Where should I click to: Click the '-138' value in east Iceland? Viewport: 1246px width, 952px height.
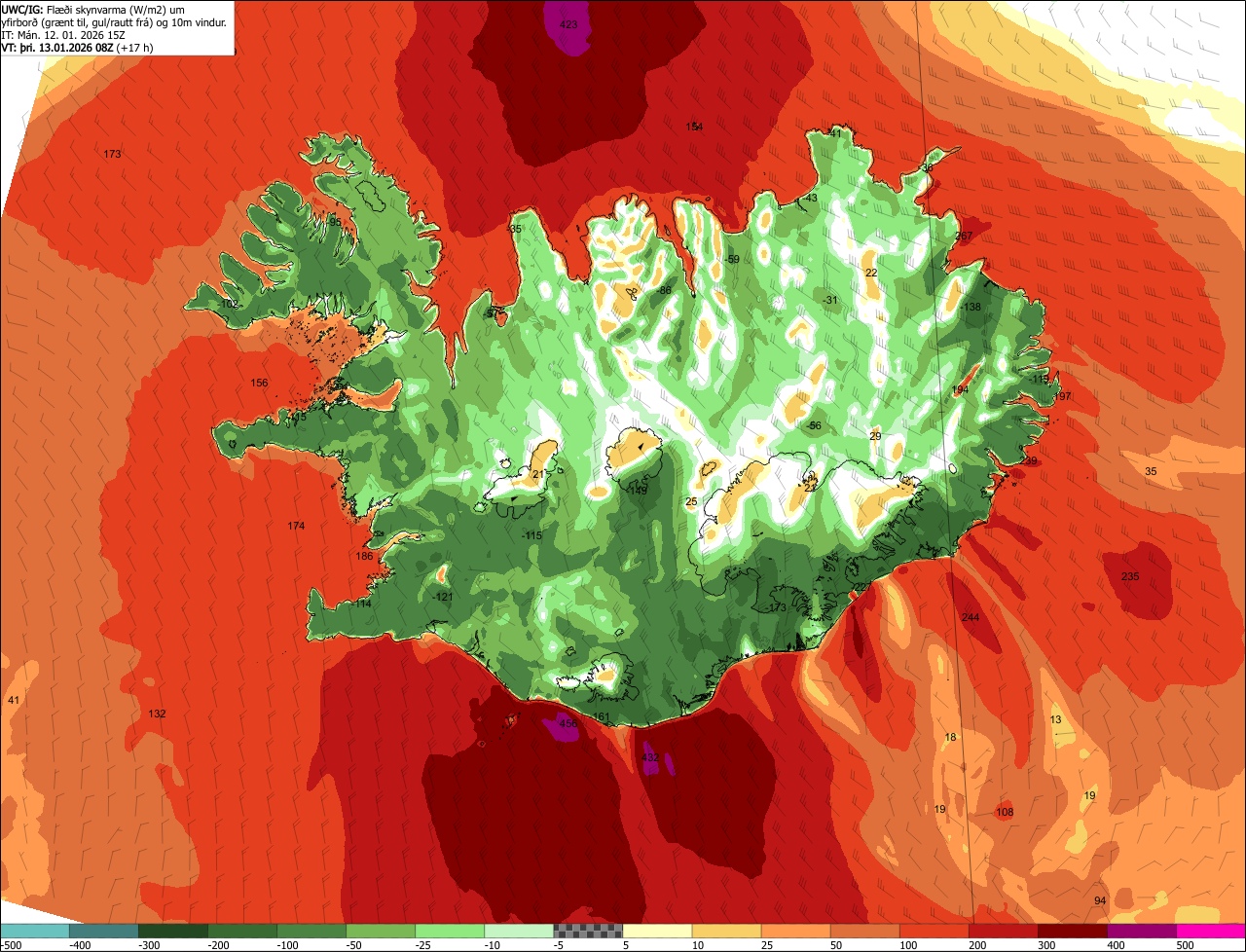point(971,307)
